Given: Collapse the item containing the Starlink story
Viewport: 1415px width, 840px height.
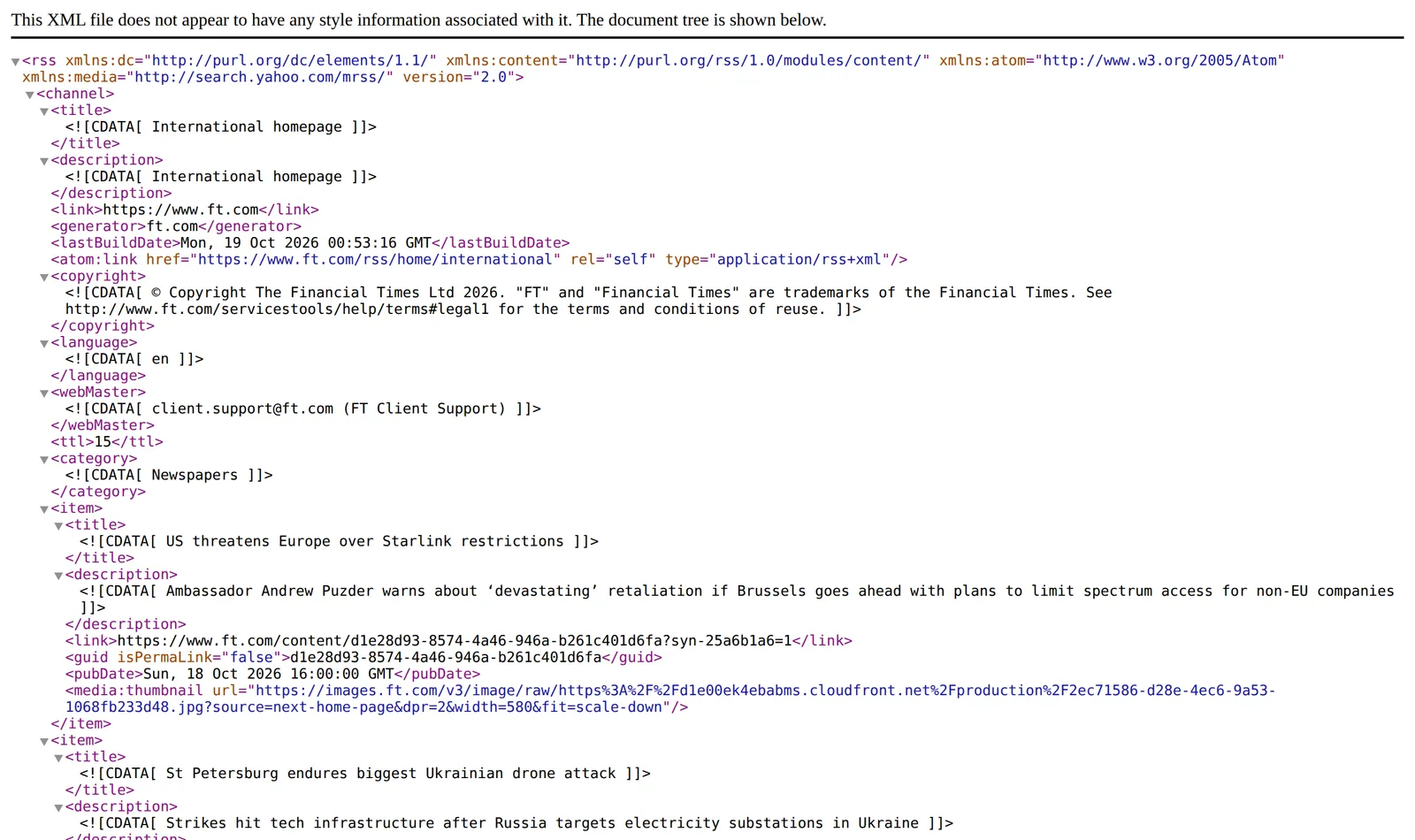Looking at the screenshot, I should [43, 509].
